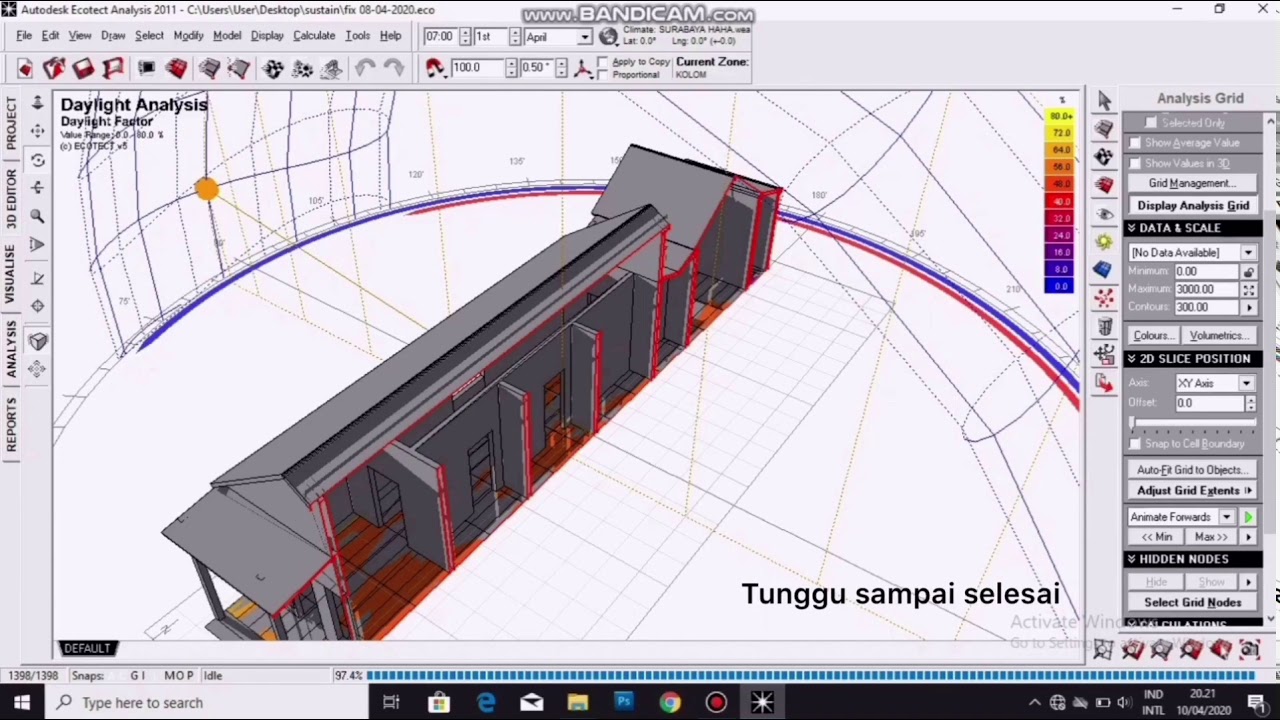1280x720 pixels.
Task: Click the lock icon next to Minimum
Action: point(1248,271)
